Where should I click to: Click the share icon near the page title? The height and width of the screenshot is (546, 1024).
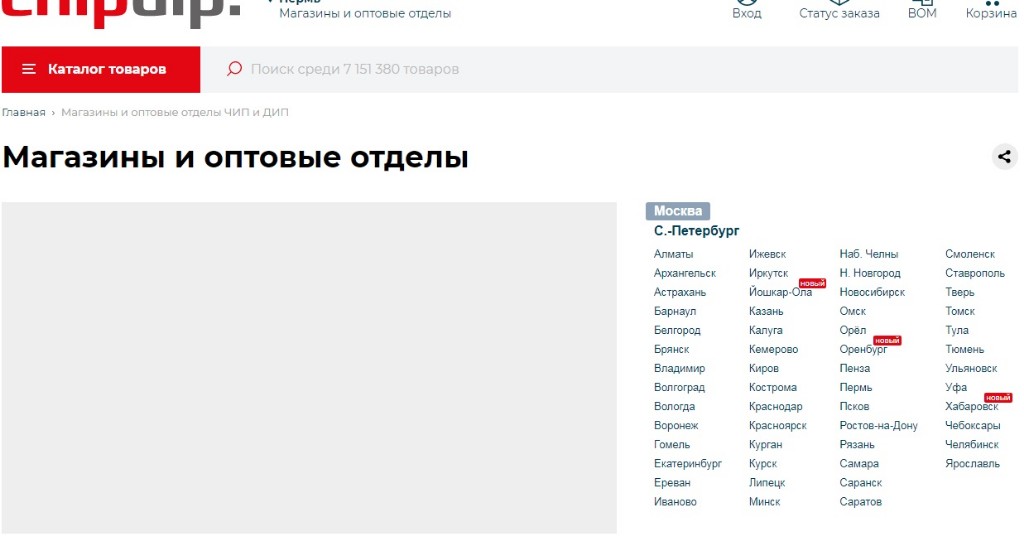(x=1004, y=157)
